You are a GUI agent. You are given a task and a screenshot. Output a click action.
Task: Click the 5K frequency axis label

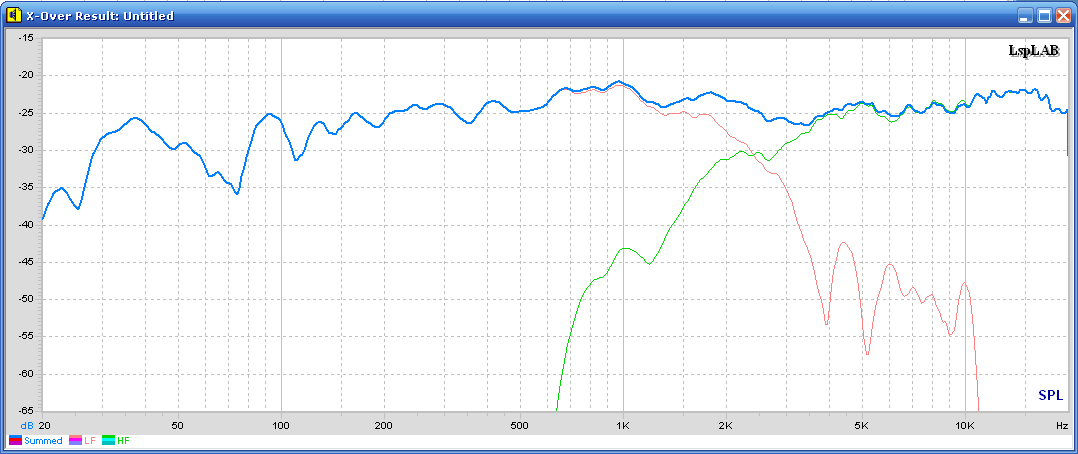pyautogui.click(x=862, y=426)
